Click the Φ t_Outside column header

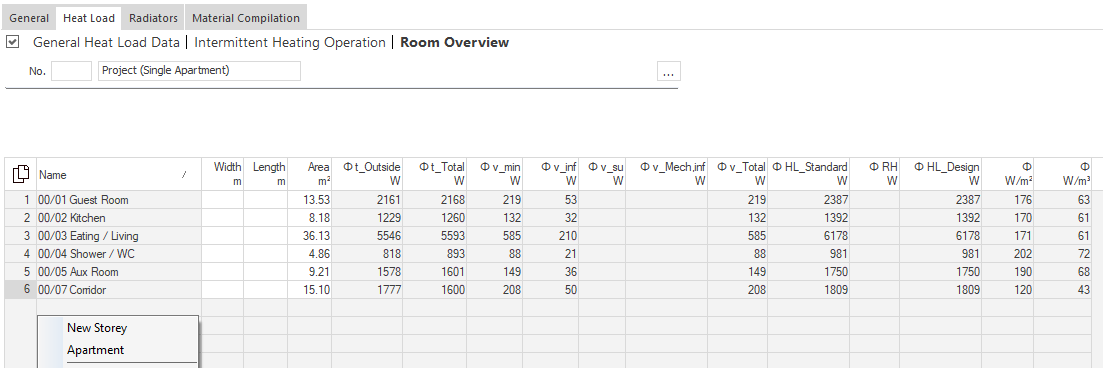(x=367, y=174)
